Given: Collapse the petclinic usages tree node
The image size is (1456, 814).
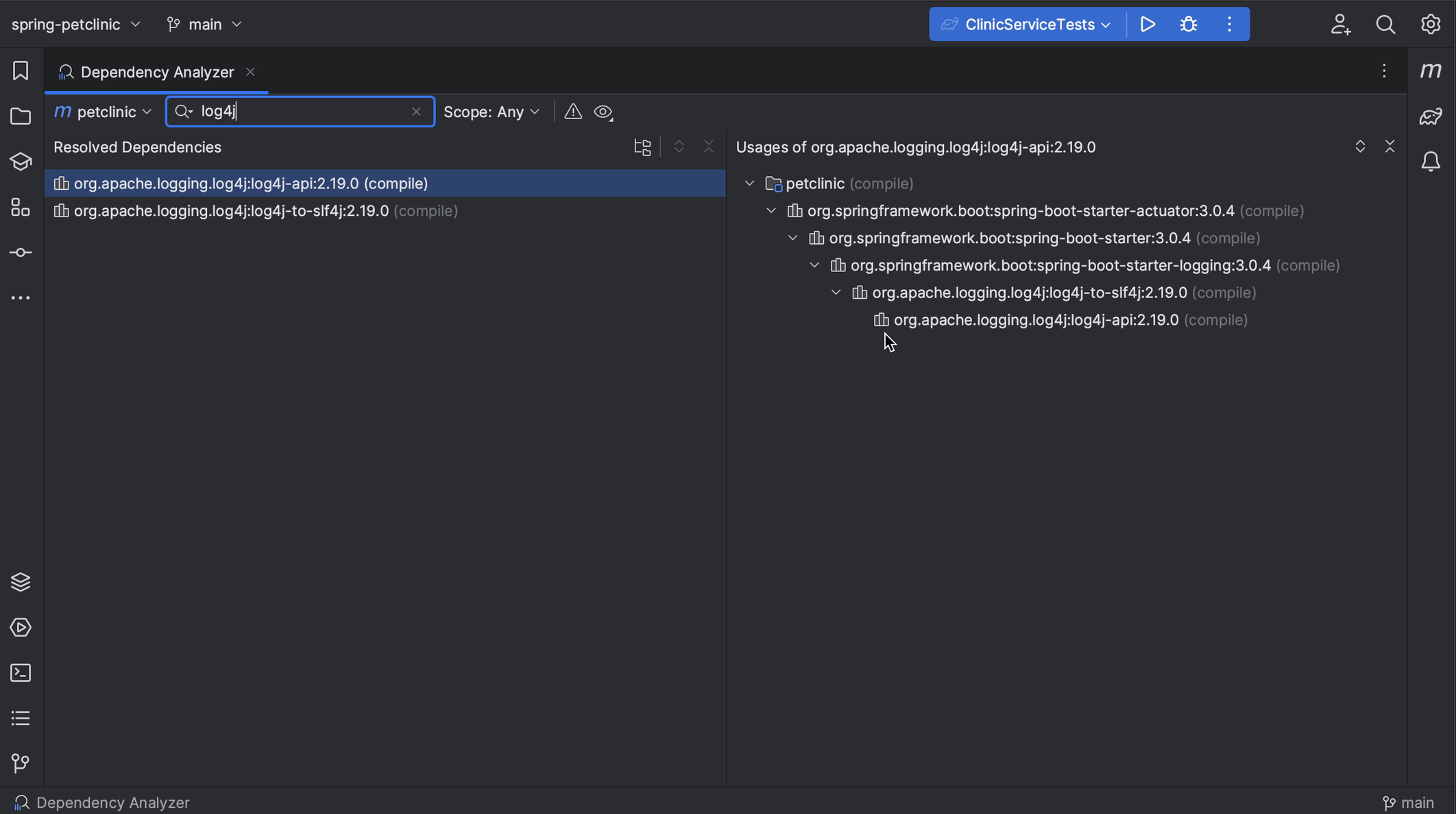Looking at the screenshot, I should pyautogui.click(x=749, y=183).
